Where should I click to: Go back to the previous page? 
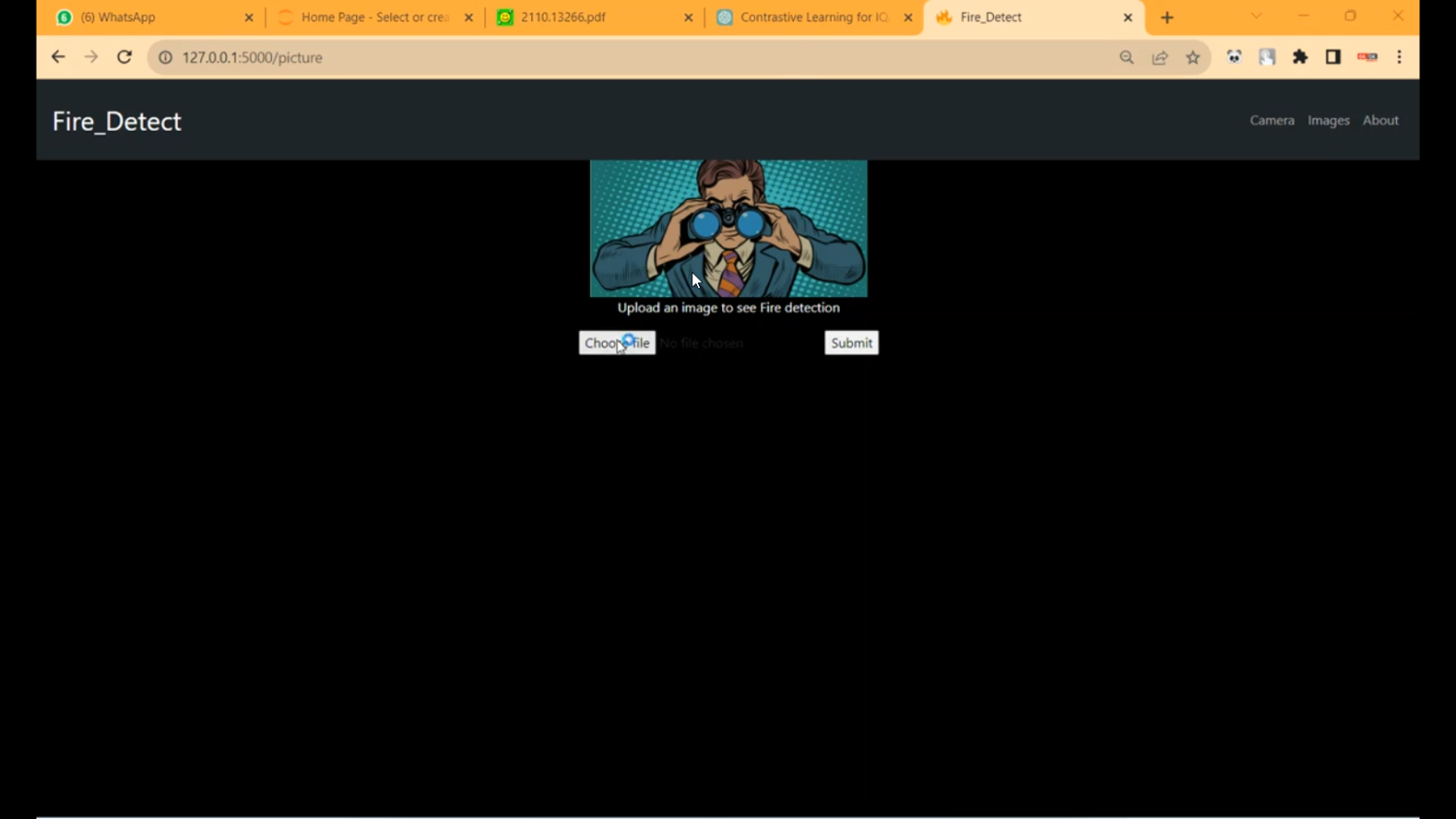pyautogui.click(x=58, y=57)
